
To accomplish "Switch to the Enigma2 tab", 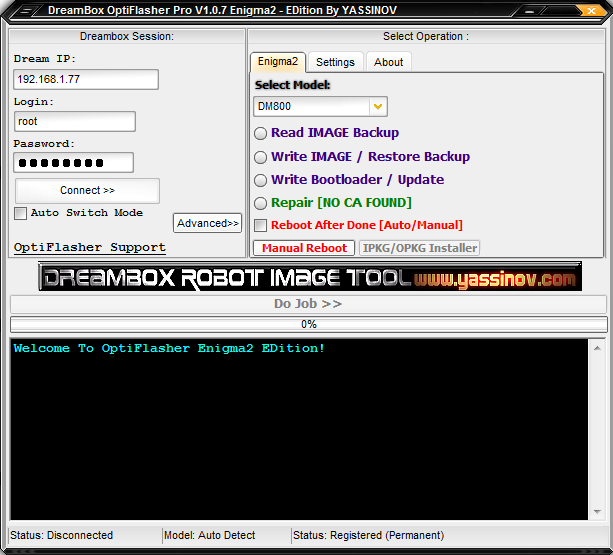I will (278, 62).
